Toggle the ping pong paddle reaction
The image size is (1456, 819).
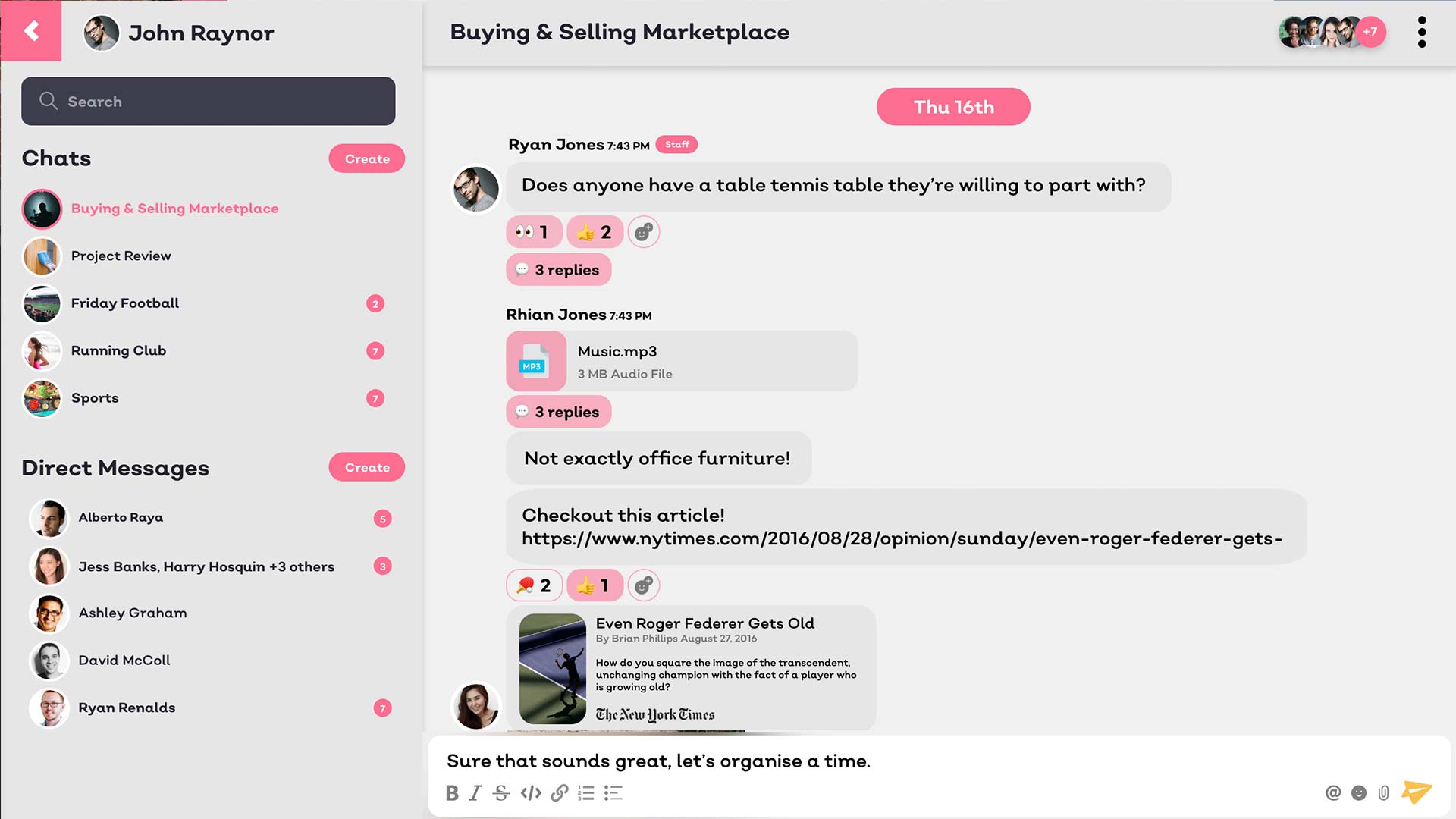click(534, 585)
